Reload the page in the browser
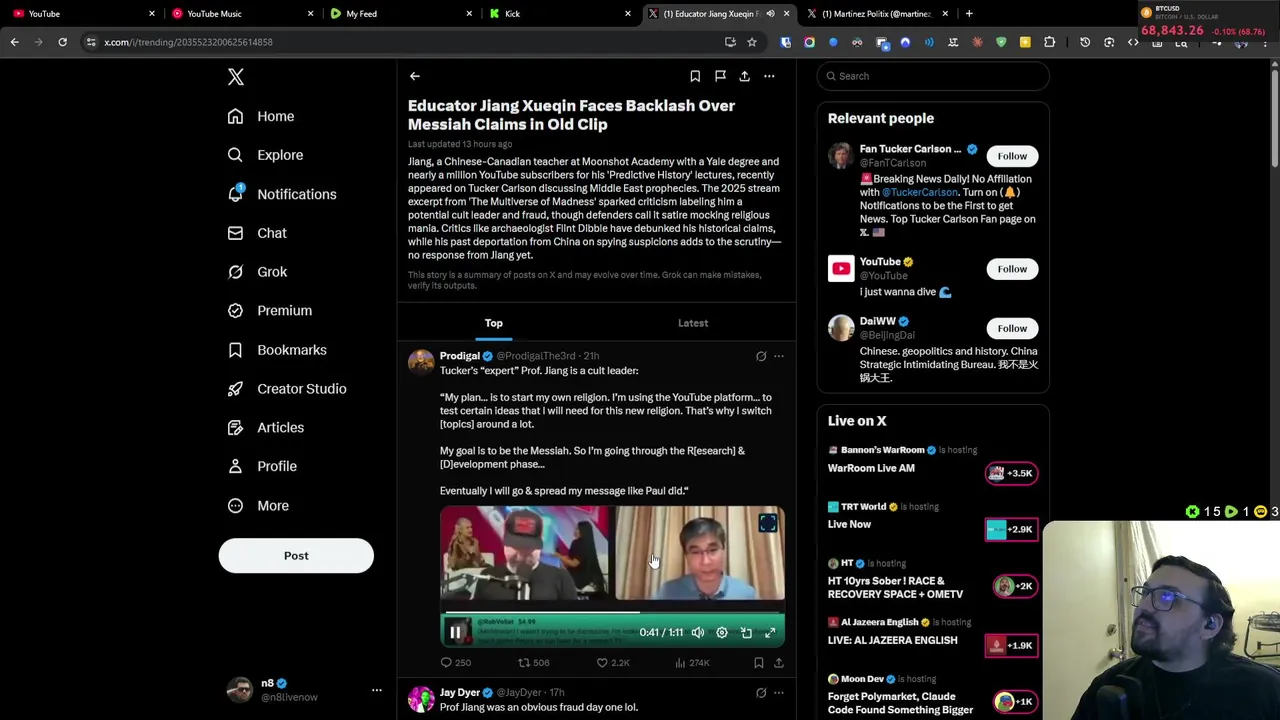Screen dimensions: 1280x720 [62, 42]
